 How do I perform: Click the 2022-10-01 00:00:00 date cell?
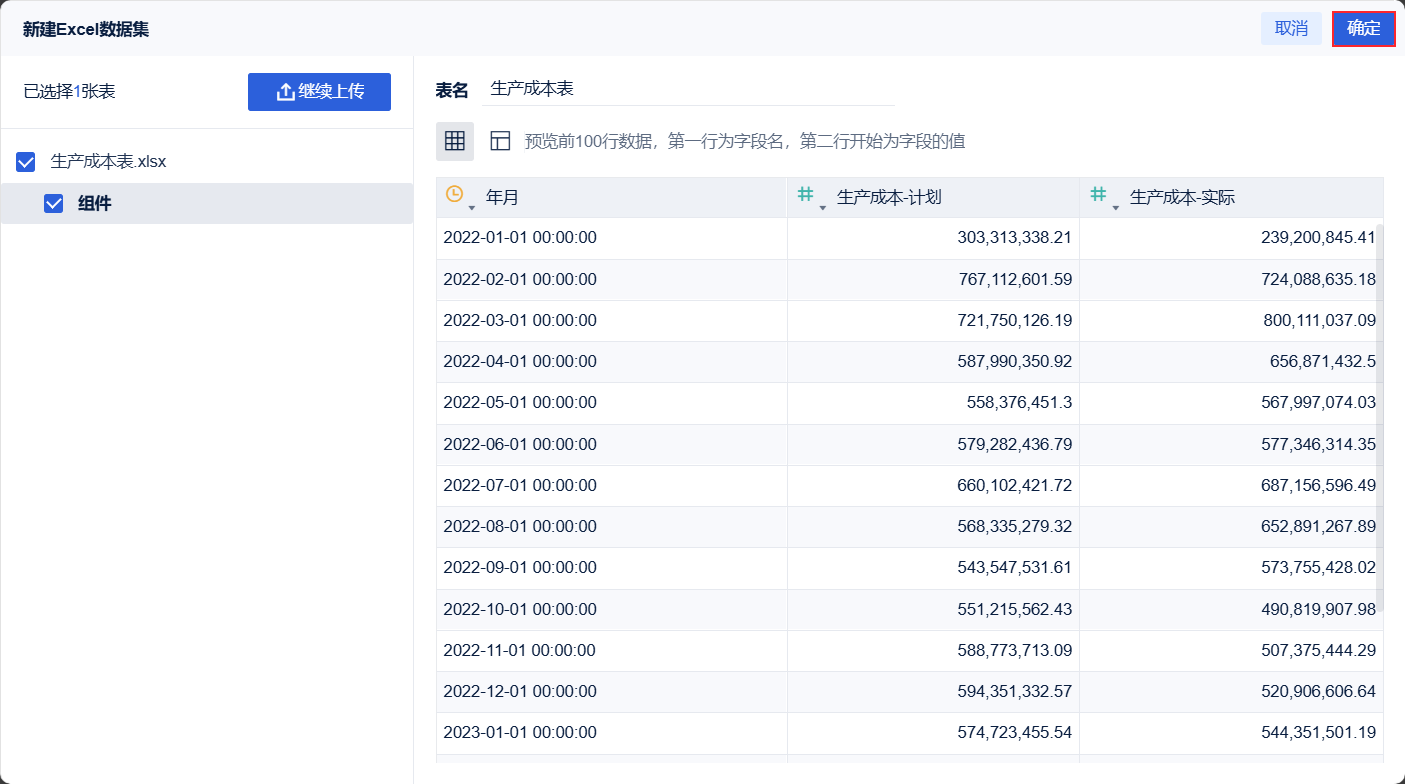[612, 610]
